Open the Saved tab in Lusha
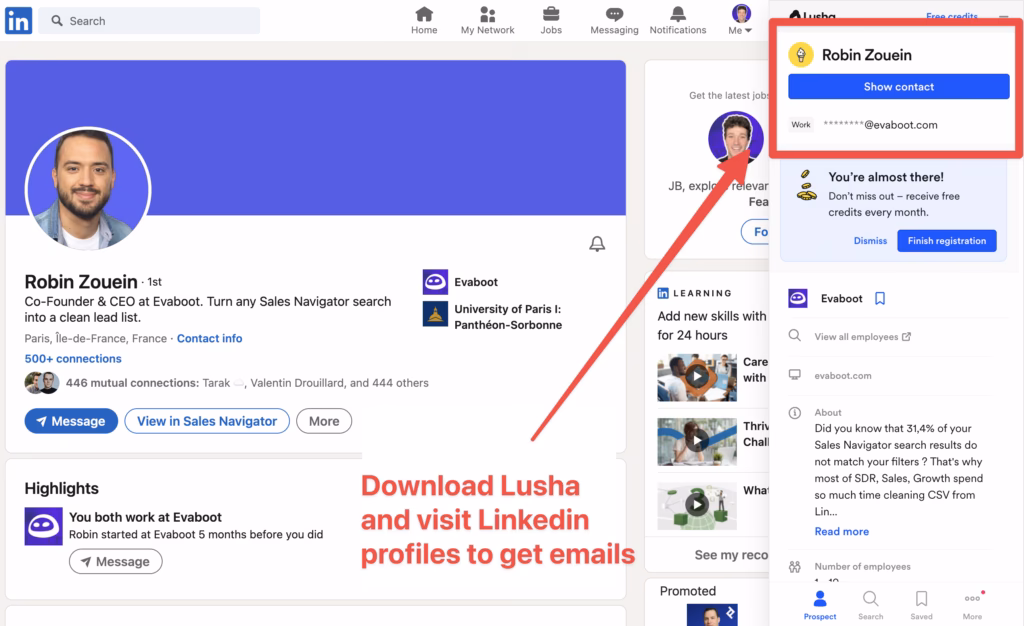The image size is (1024, 626). [x=921, y=605]
